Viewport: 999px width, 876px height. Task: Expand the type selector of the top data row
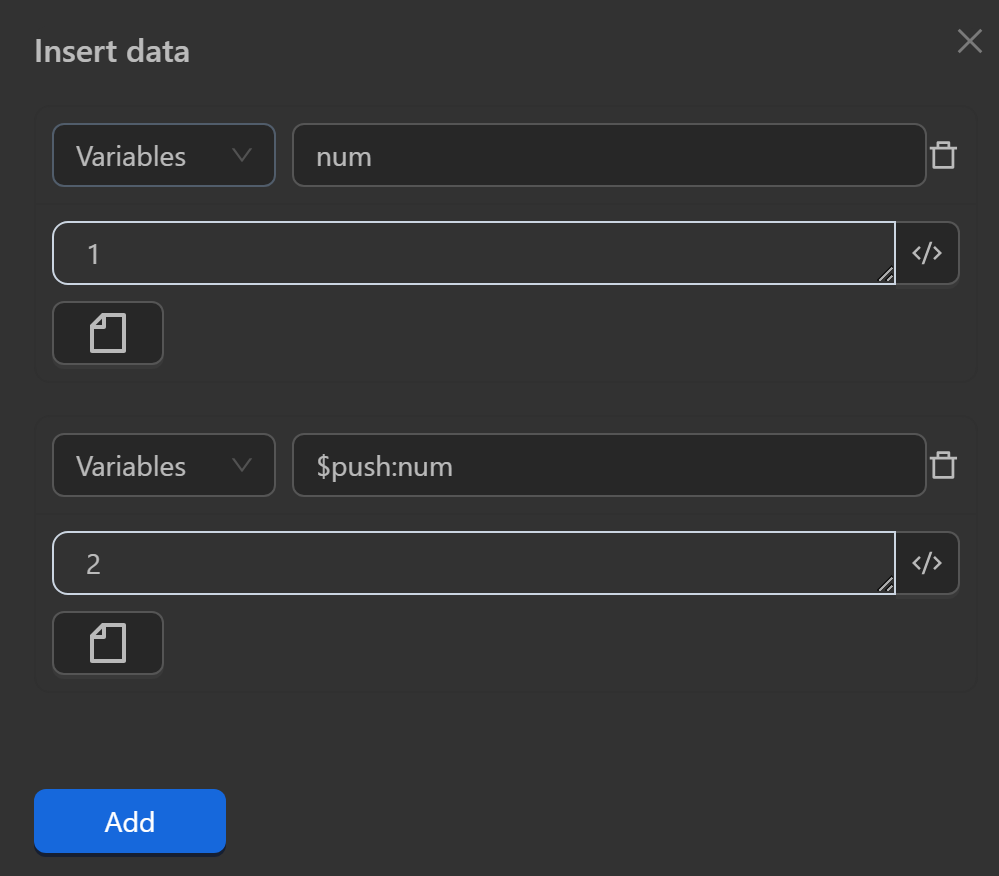coord(163,155)
